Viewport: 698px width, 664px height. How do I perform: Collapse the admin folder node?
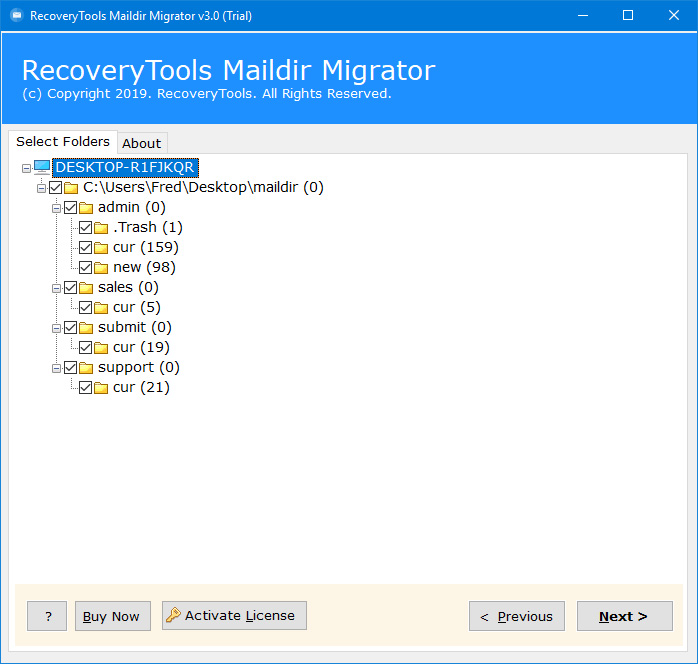tap(57, 208)
